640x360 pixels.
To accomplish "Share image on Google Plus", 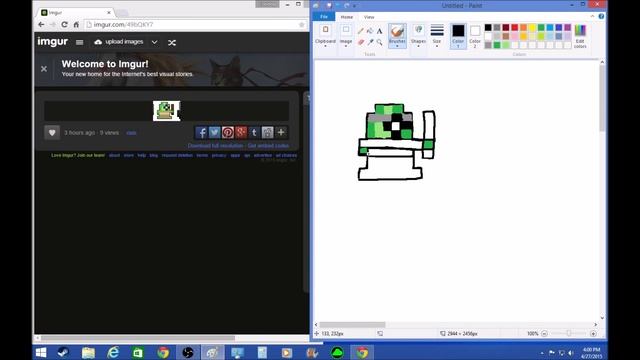I will [x=241, y=132].
